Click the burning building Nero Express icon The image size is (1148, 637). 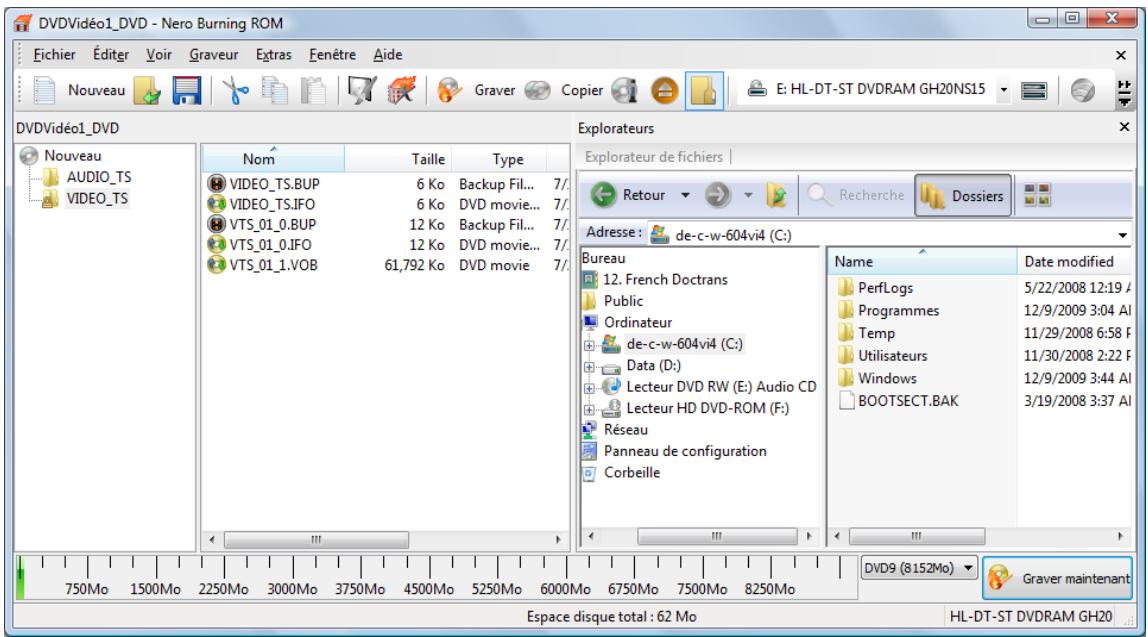401,91
